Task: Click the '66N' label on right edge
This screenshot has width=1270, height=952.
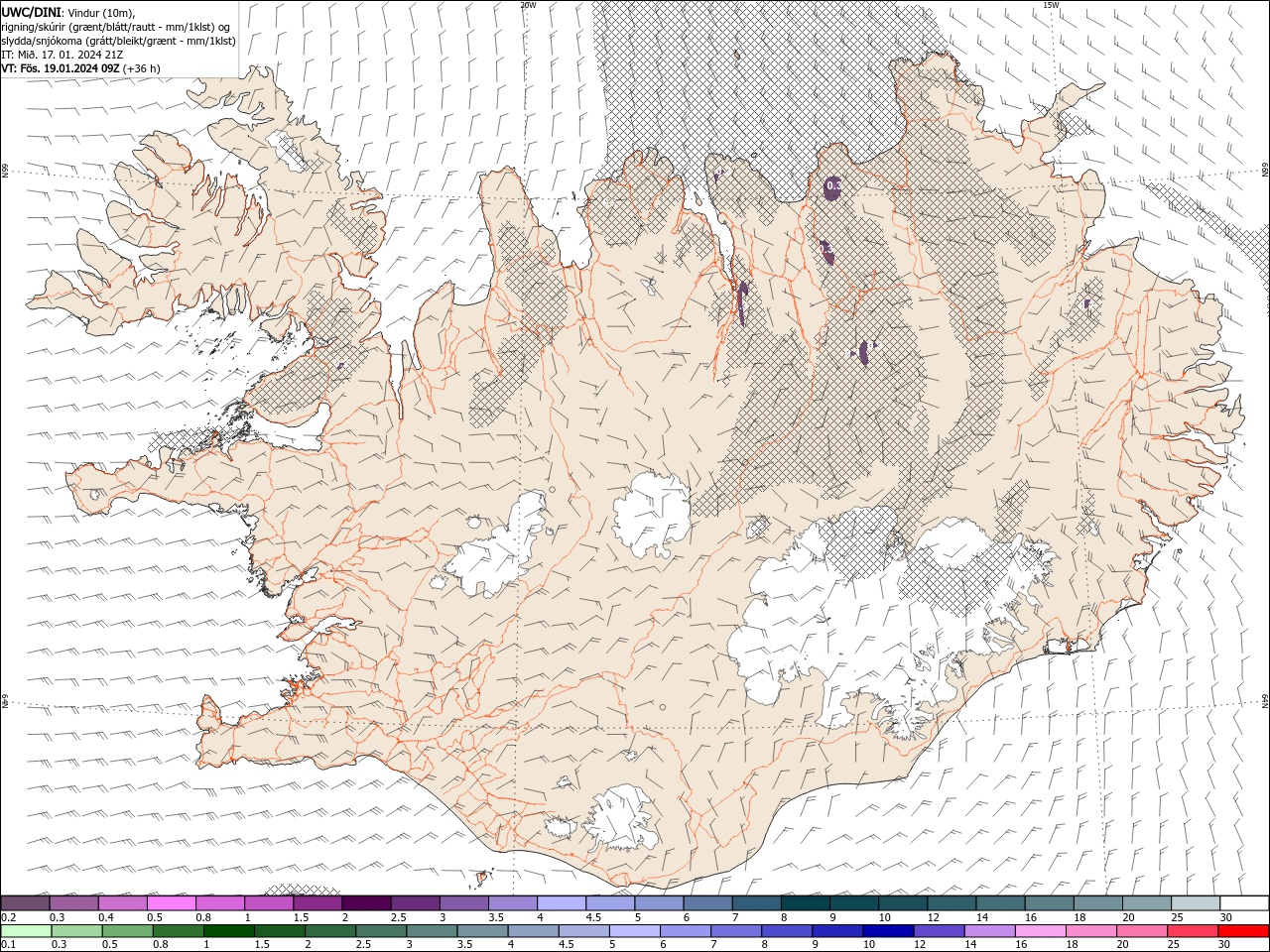Action: (1265, 171)
